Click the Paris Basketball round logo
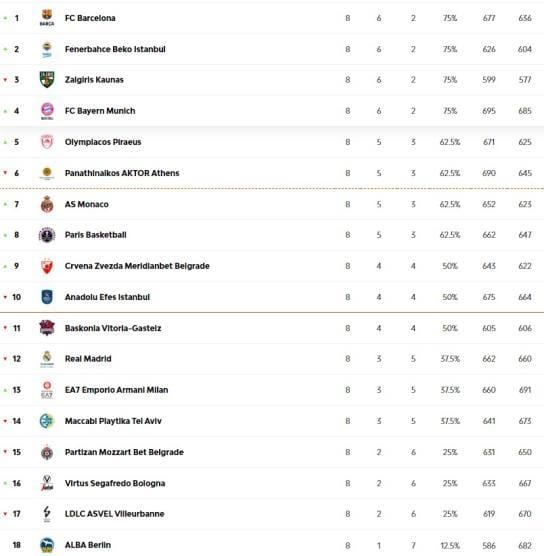 pos(47,235)
